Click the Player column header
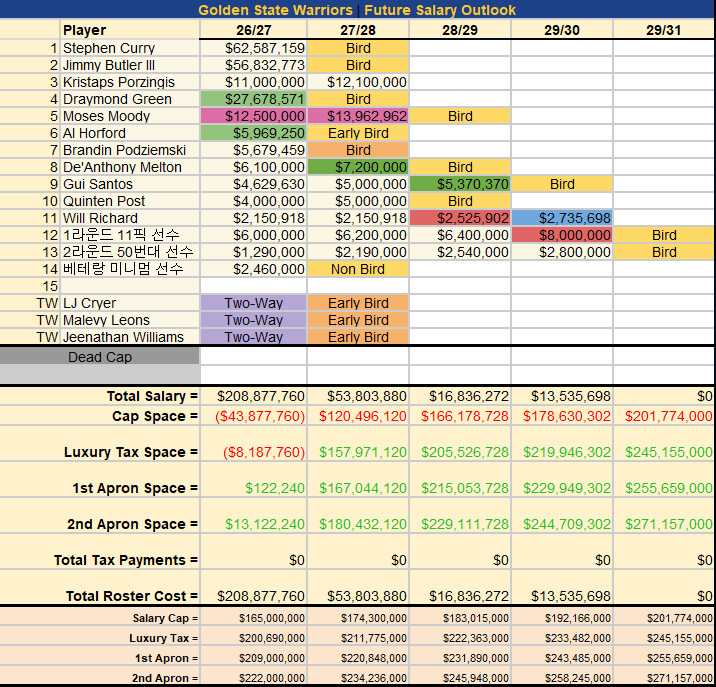The height and width of the screenshot is (687, 716). (130, 30)
